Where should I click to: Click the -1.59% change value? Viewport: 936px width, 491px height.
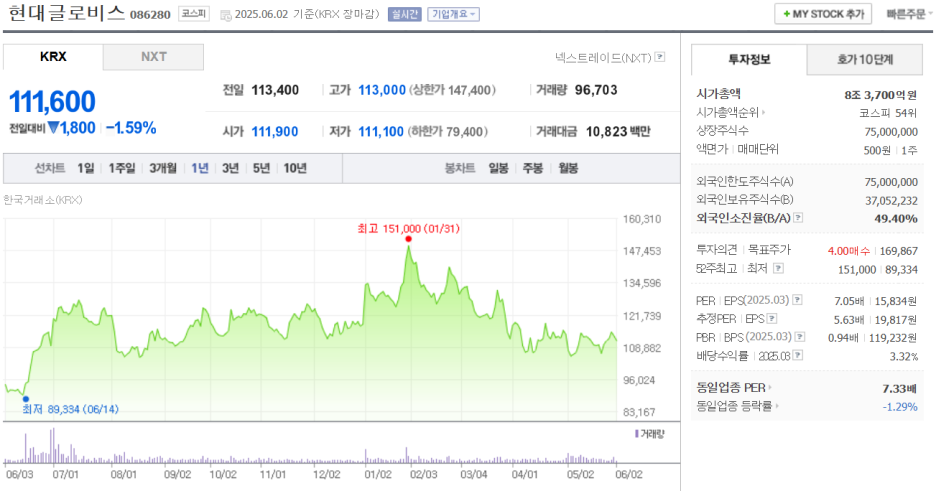pyautogui.click(x=131, y=128)
